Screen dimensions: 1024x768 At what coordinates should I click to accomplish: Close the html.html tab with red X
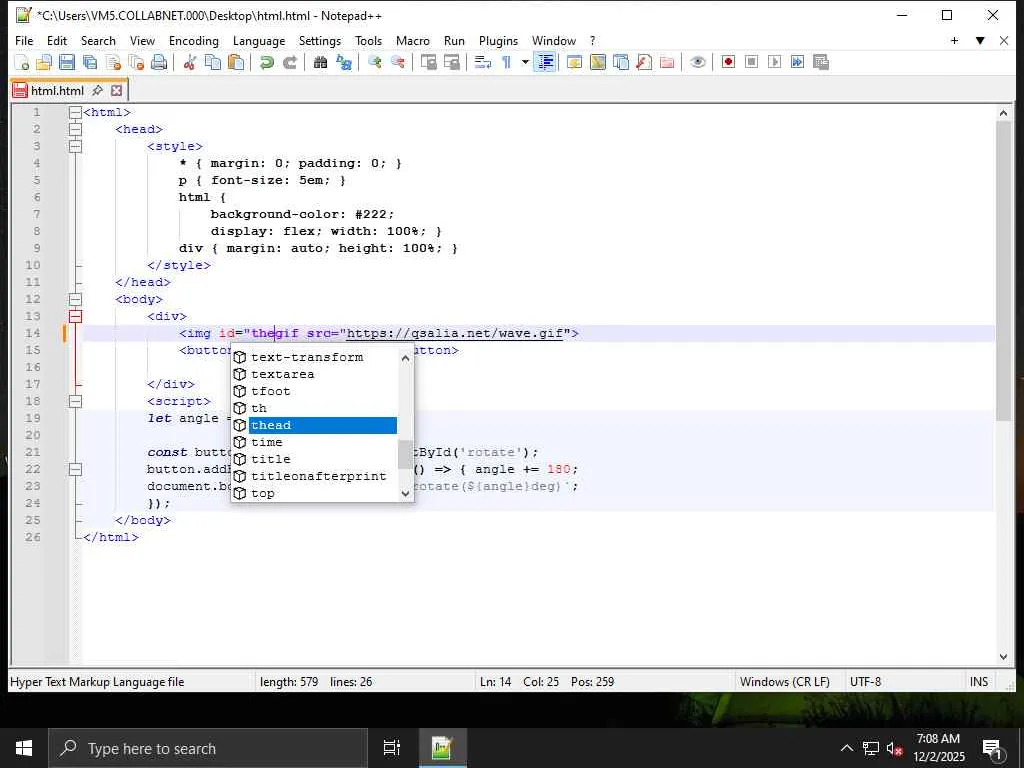pyautogui.click(x=116, y=91)
